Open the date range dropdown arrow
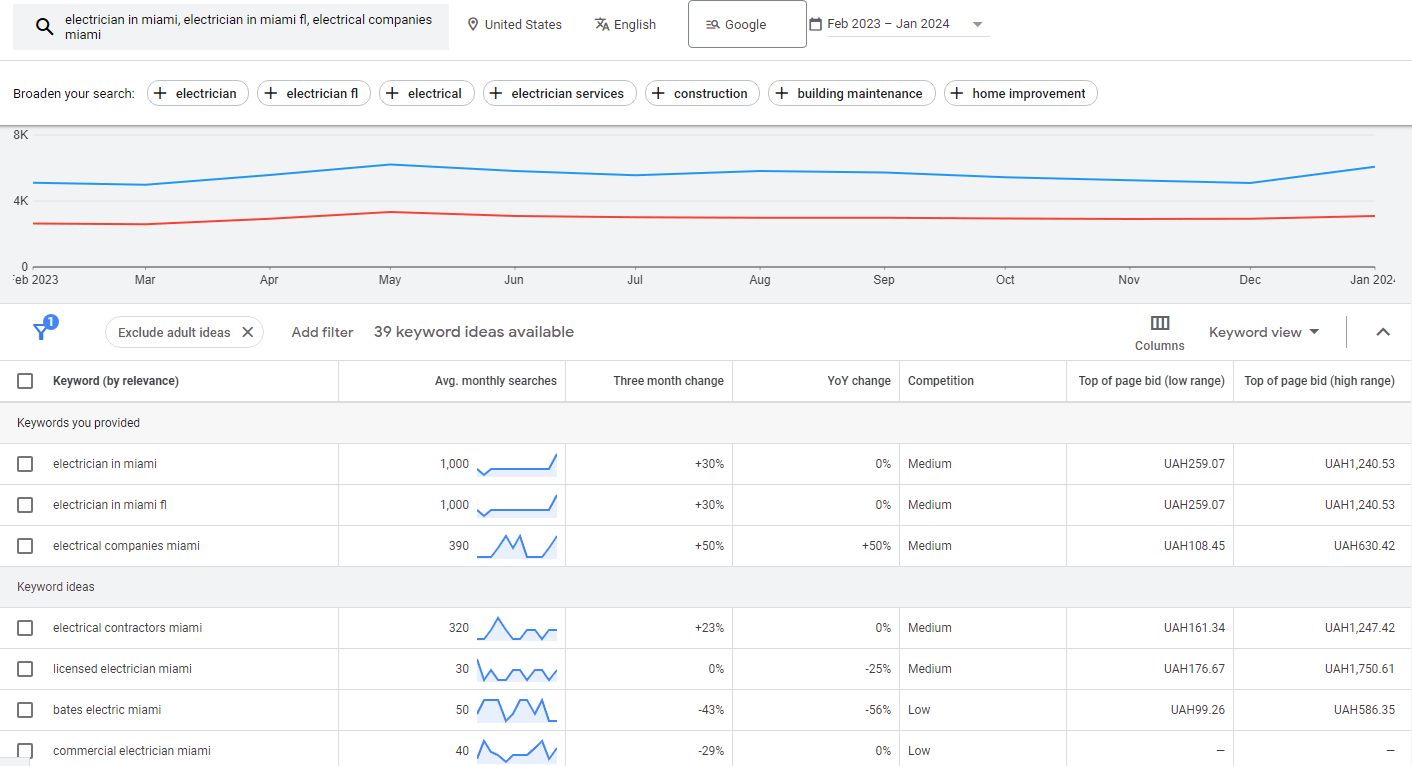Image resolution: width=1412 pixels, height=766 pixels. [x=977, y=24]
